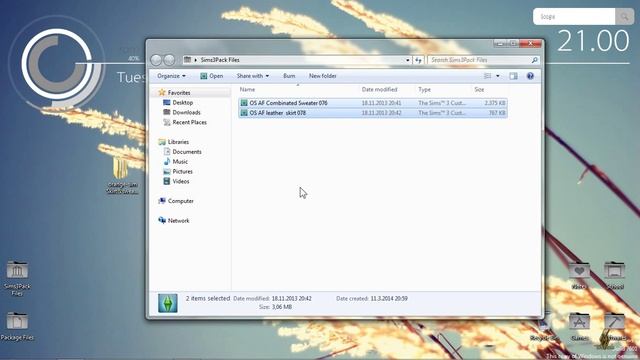Open the view options dropdown arrow
This screenshot has height=360, width=640.
498,76
